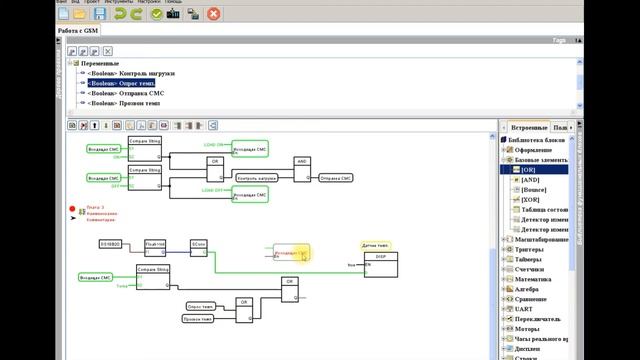Expand the Моторы library folder
This screenshot has width=640, height=360.
(x=503, y=329)
